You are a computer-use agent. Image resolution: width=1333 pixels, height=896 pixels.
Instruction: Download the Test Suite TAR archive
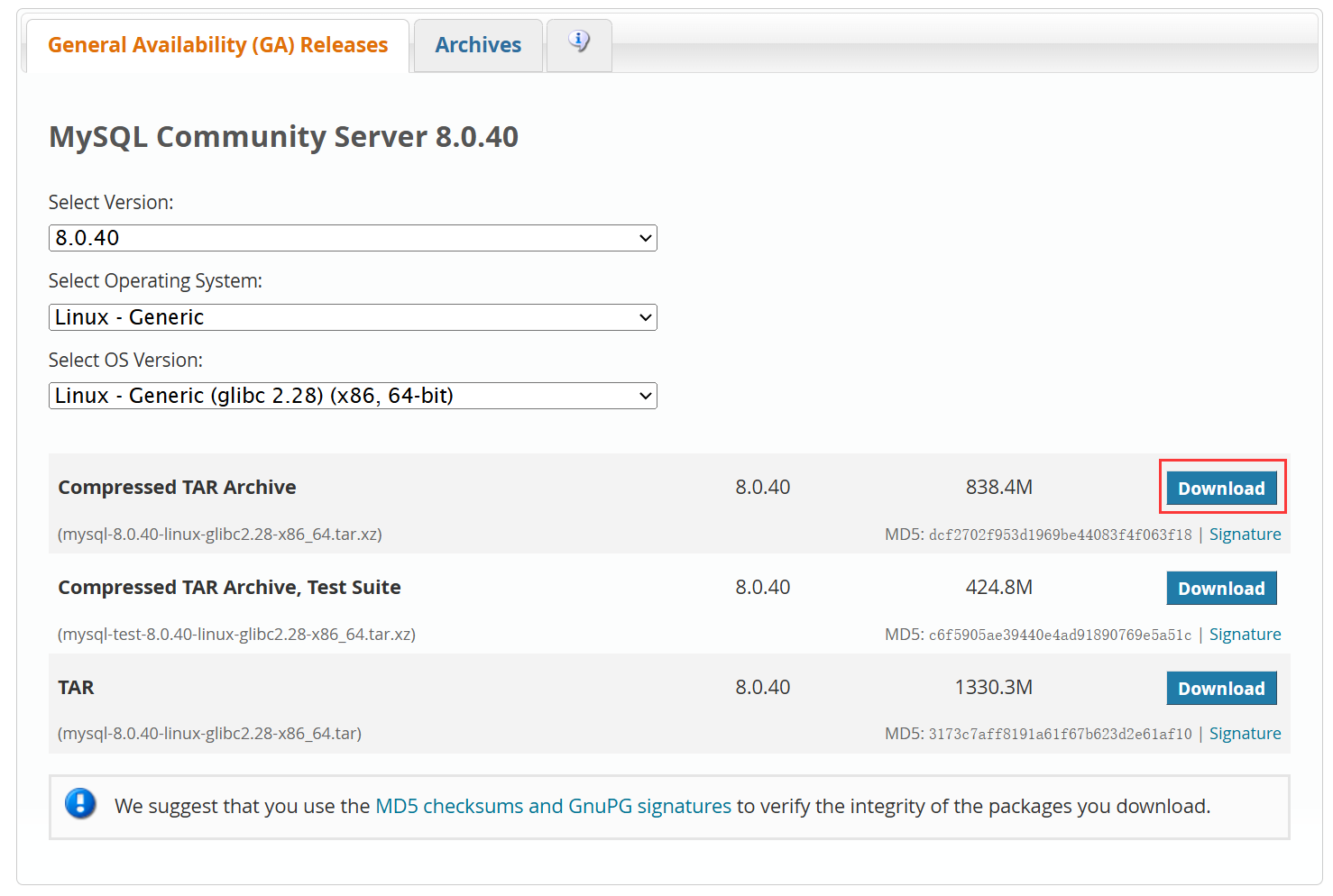coord(1221,589)
